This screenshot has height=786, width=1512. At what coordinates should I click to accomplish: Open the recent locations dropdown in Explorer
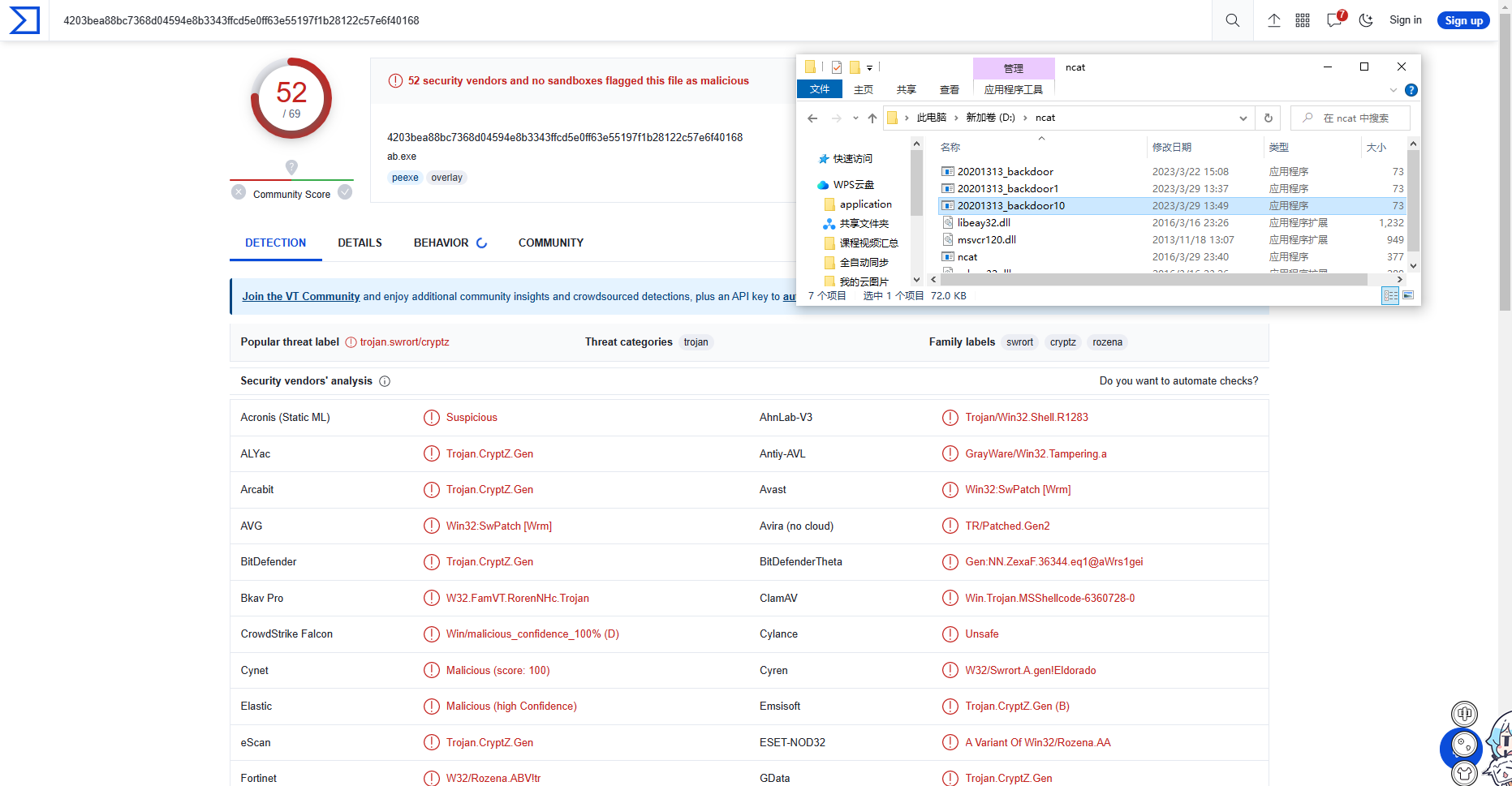[855, 118]
